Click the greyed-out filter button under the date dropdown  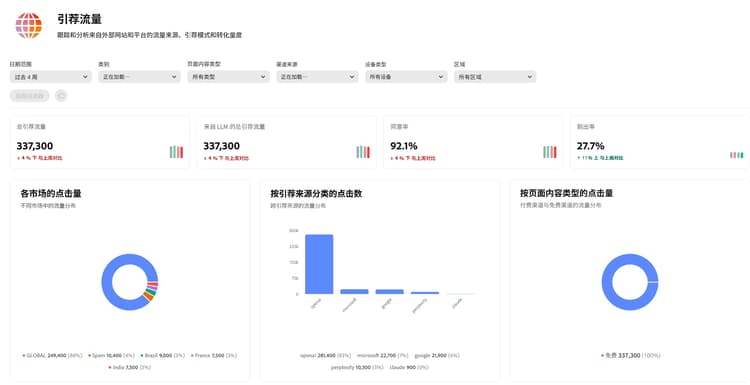pyautogui.click(x=30, y=96)
